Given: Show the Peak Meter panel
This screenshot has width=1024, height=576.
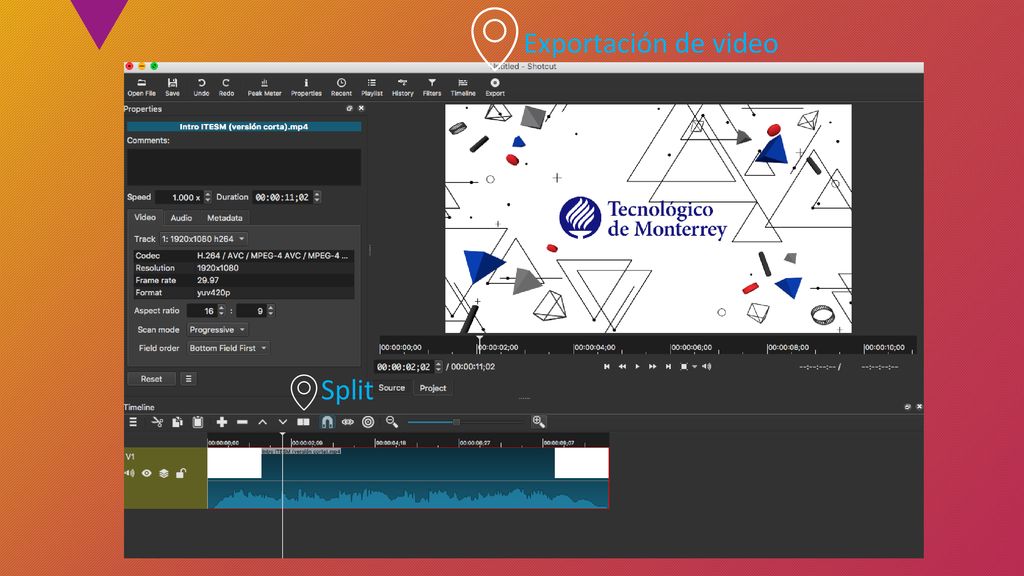Looking at the screenshot, I should click(x=264, y=88).
